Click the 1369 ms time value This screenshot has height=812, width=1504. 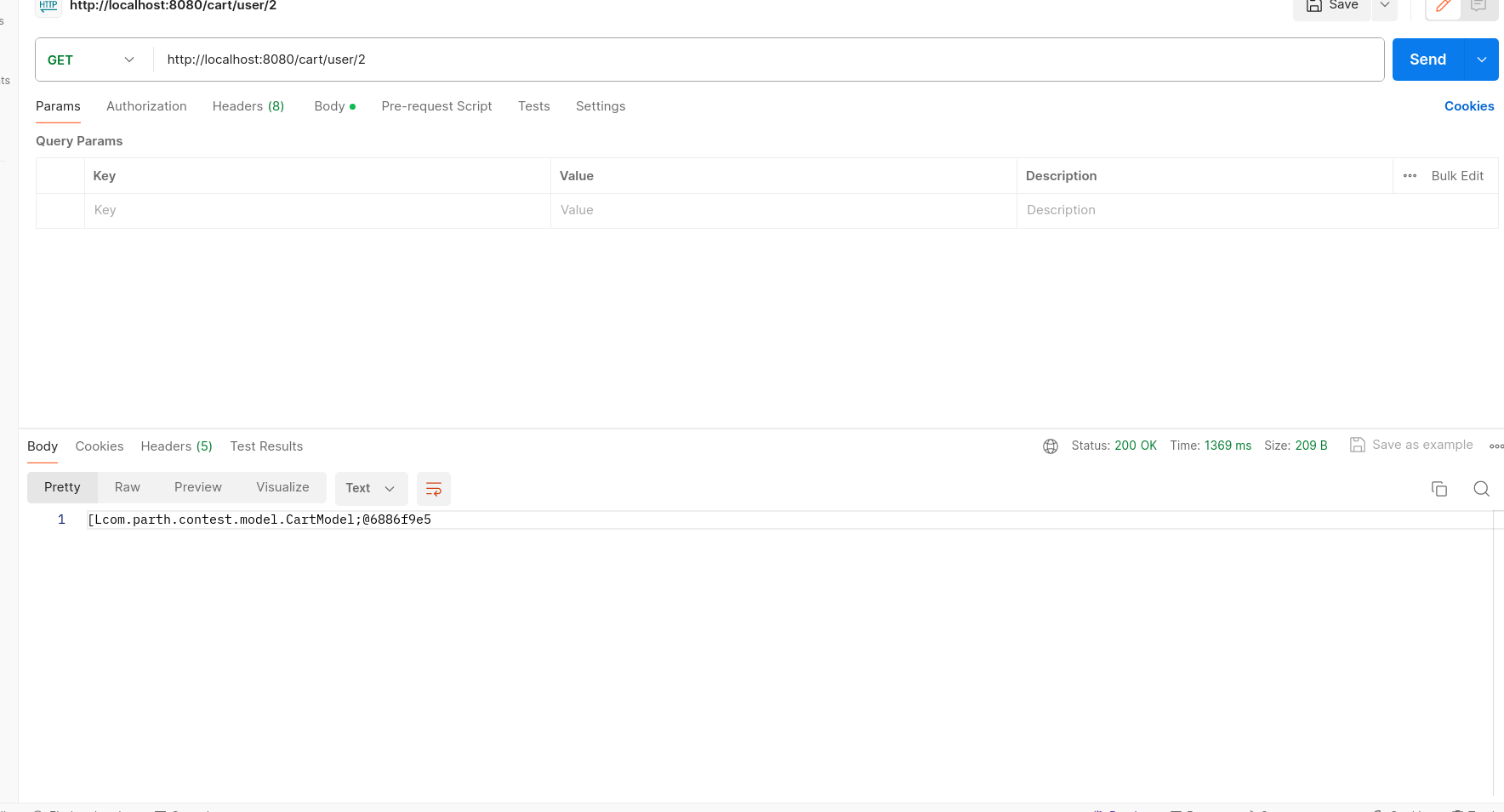1228,446
